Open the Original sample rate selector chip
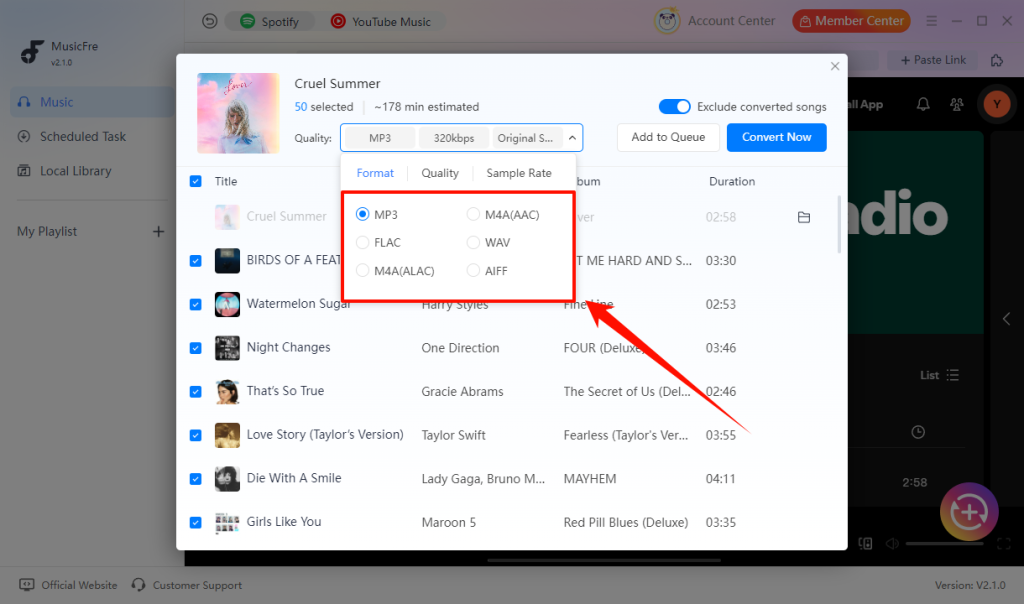 pos(526,138)
